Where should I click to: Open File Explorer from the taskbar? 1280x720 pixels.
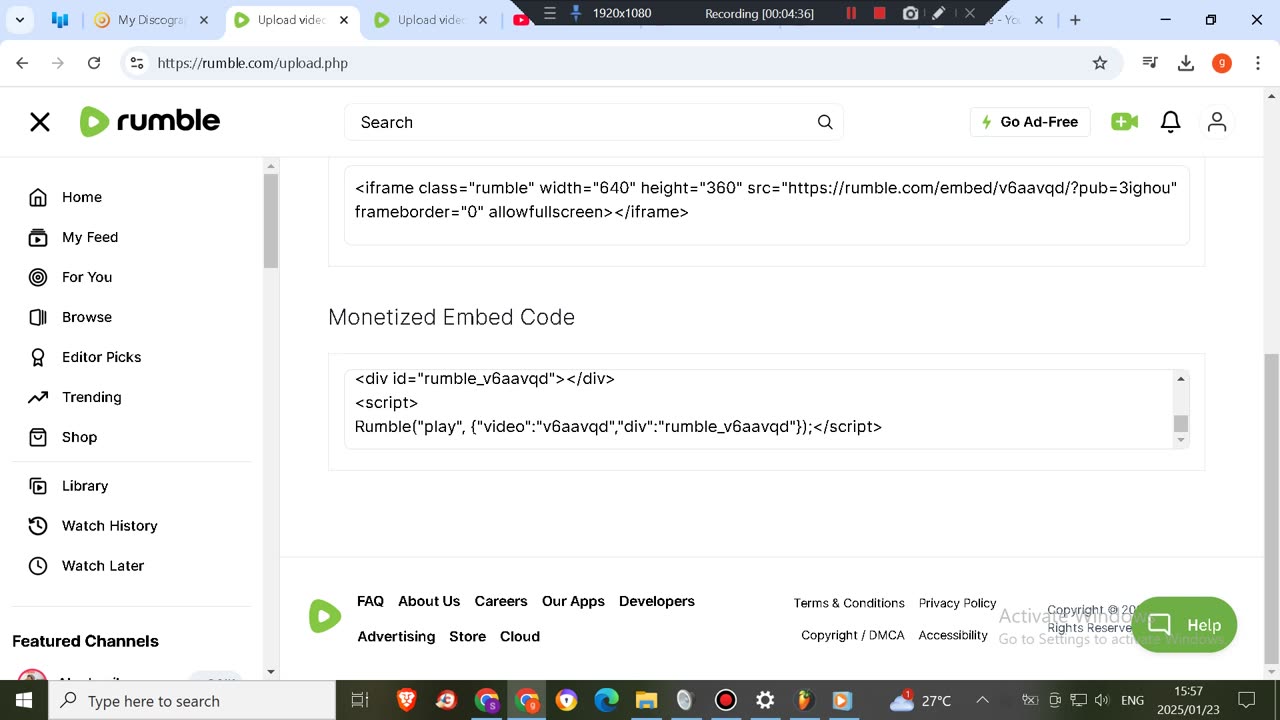[x=646, y=701]
